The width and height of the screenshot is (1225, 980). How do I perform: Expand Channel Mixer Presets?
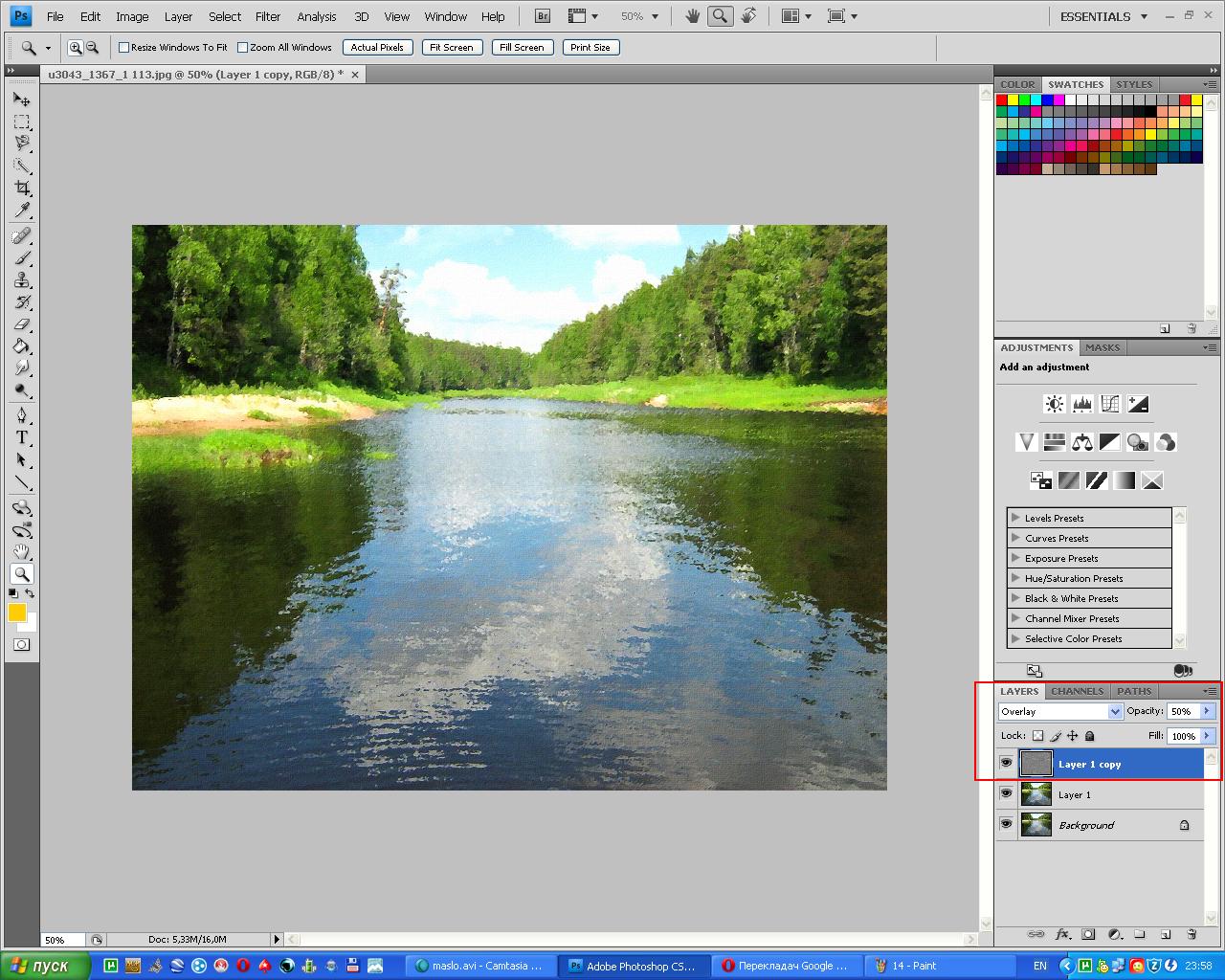click(x=1015, y=618)
